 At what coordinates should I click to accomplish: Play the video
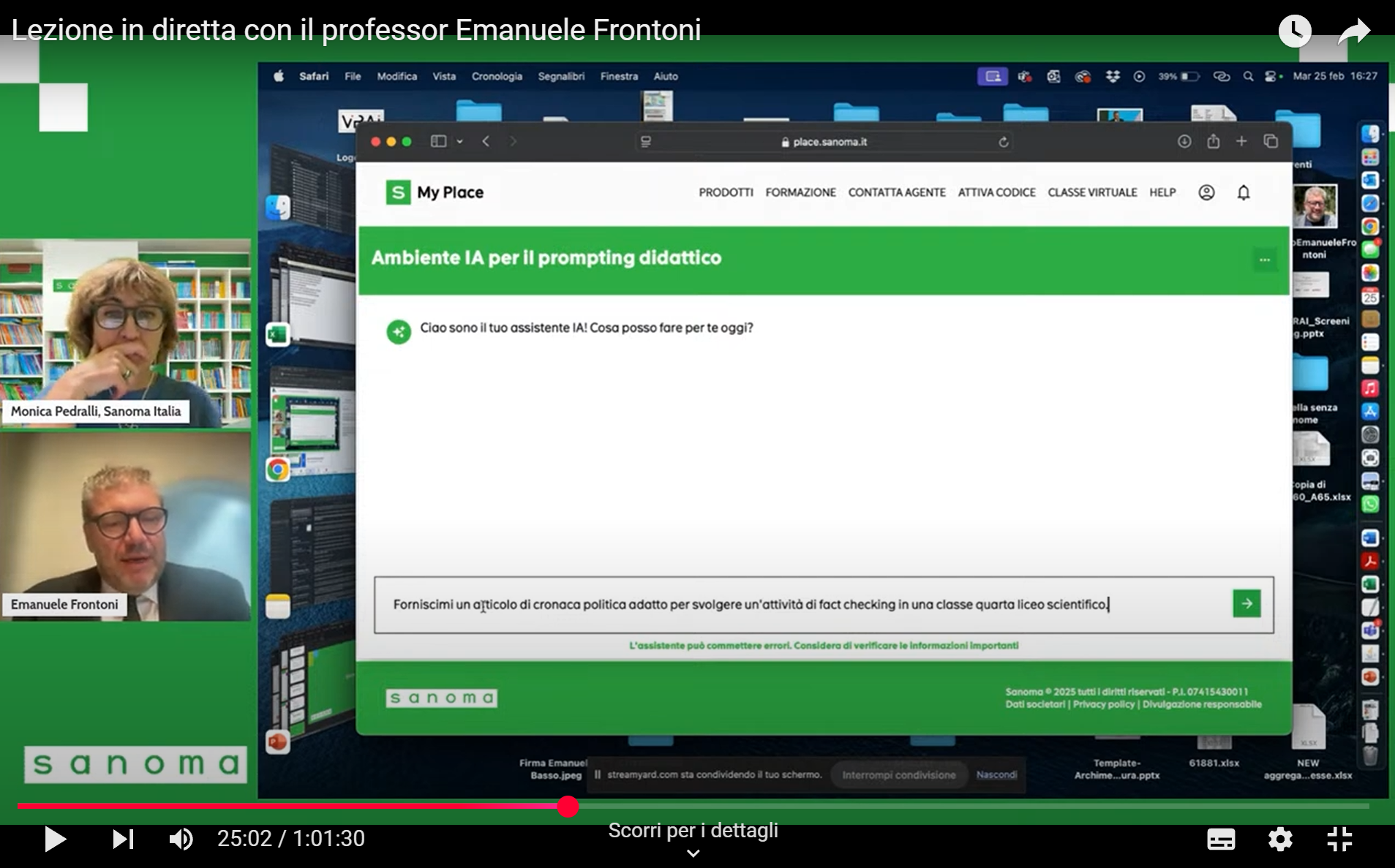[x=55, y=839]
